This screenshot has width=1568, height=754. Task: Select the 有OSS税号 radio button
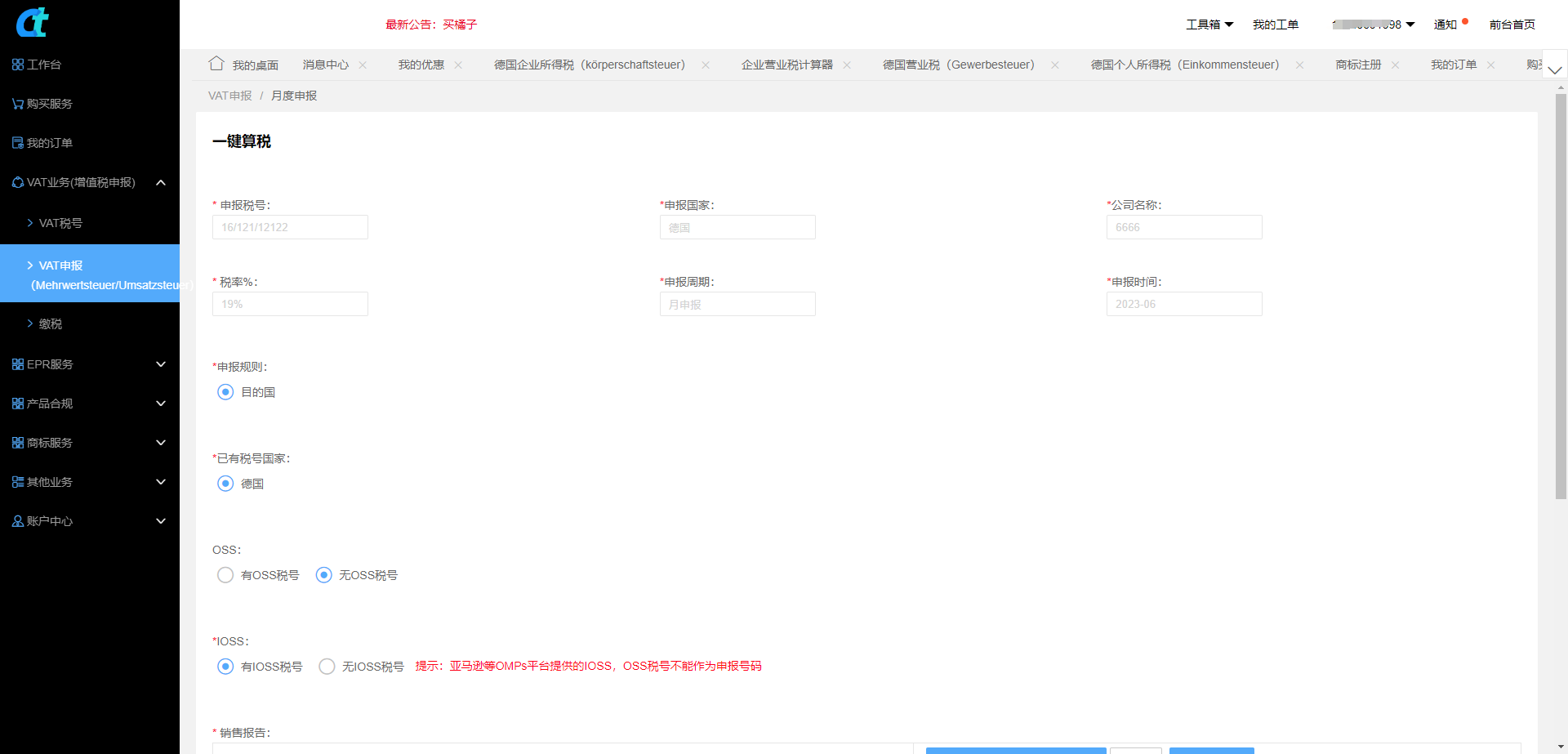coord(225,575)
